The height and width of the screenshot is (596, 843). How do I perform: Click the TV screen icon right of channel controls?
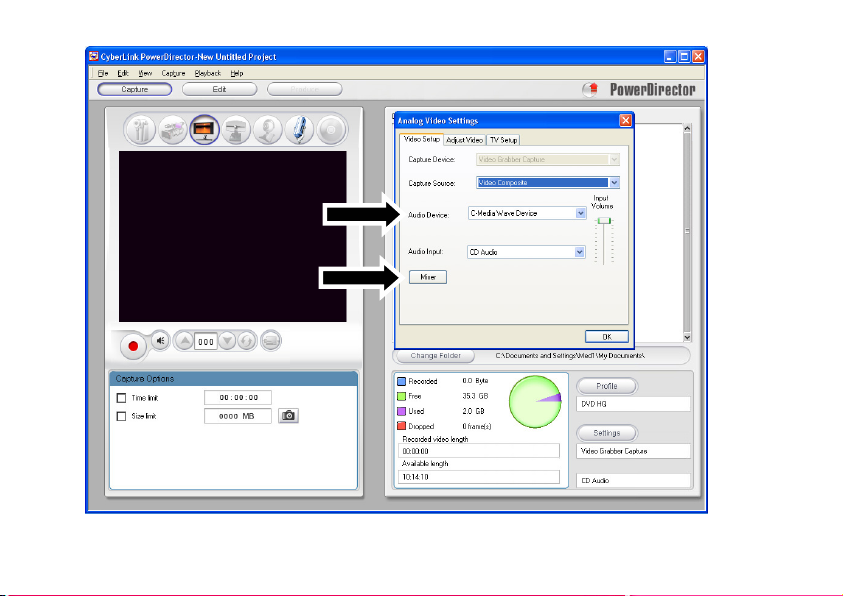click(x=271, y=340)
